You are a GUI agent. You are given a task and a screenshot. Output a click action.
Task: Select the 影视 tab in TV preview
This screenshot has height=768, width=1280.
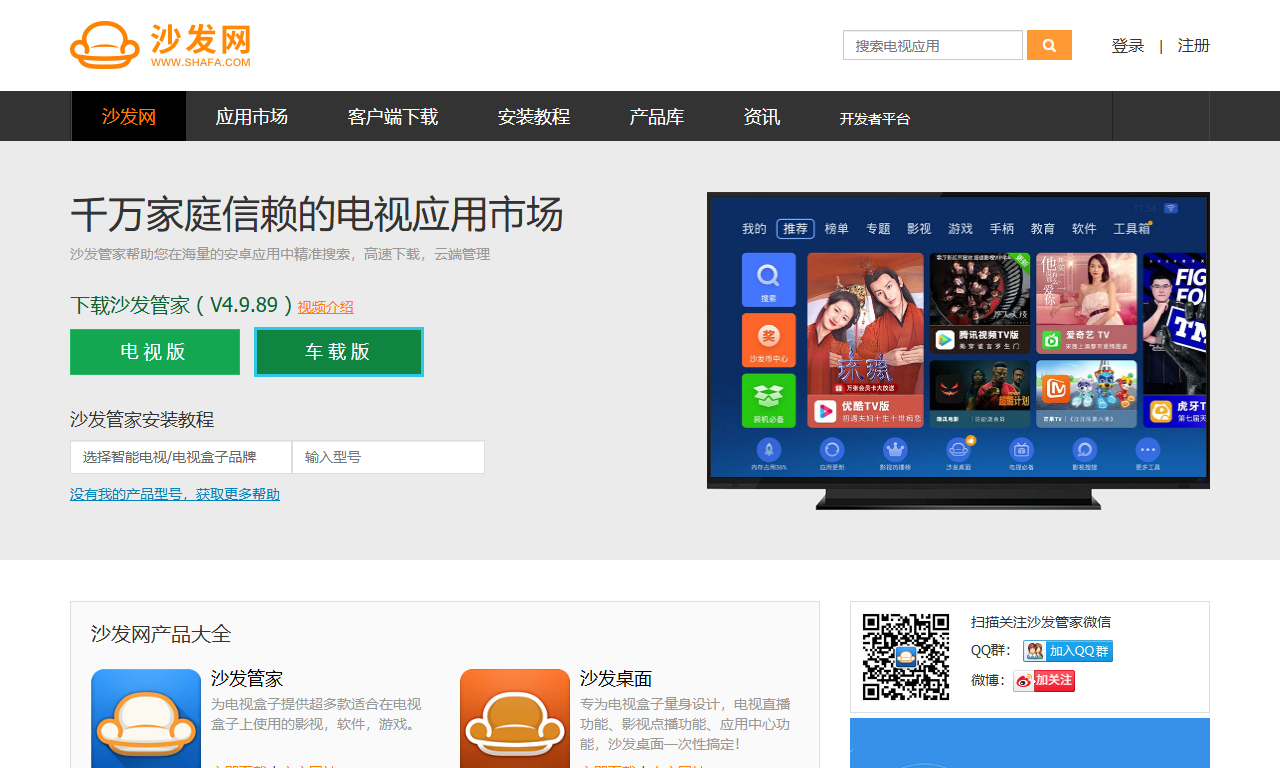click(919, 229)
